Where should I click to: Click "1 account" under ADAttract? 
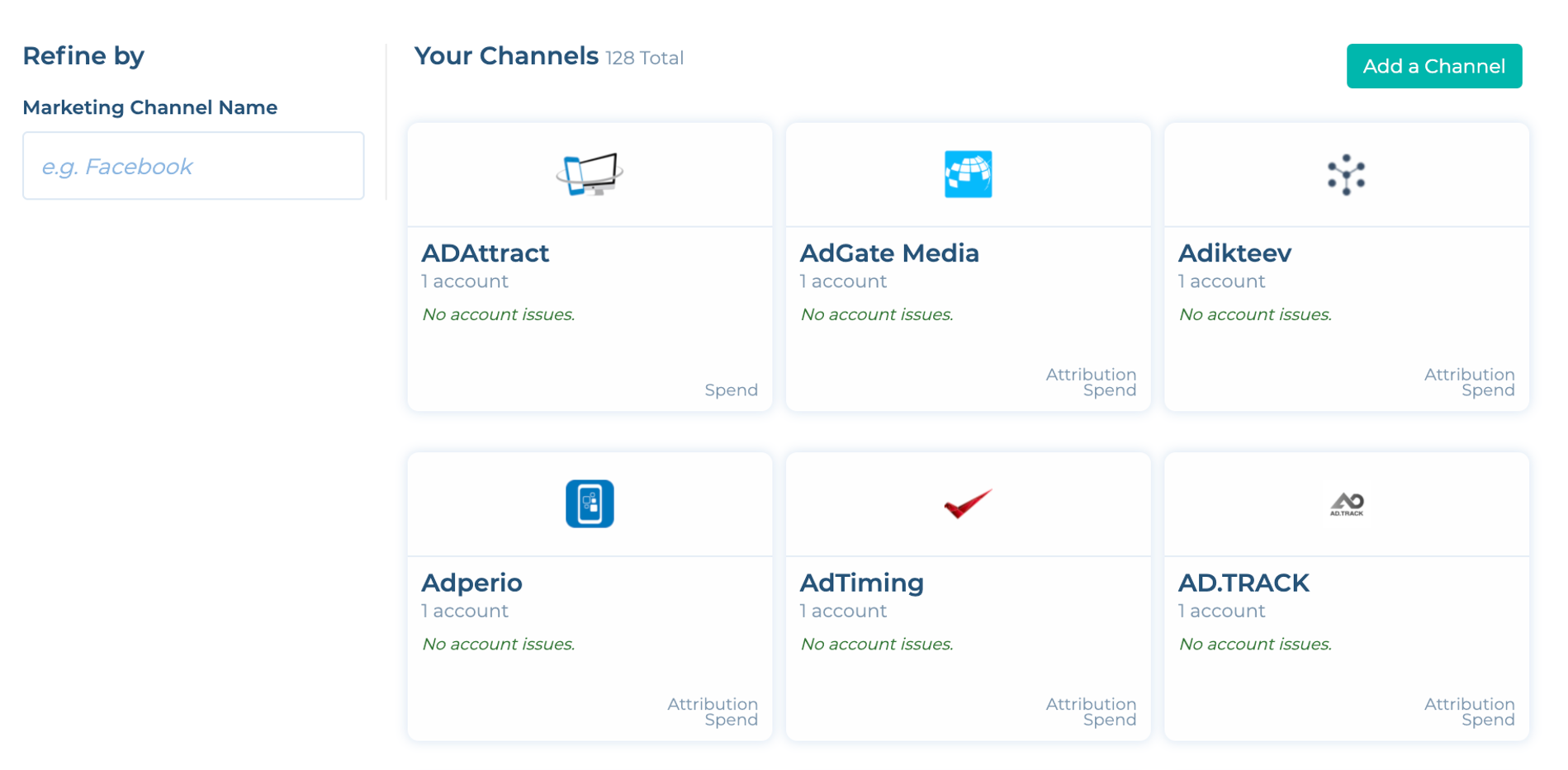point(465,281)
